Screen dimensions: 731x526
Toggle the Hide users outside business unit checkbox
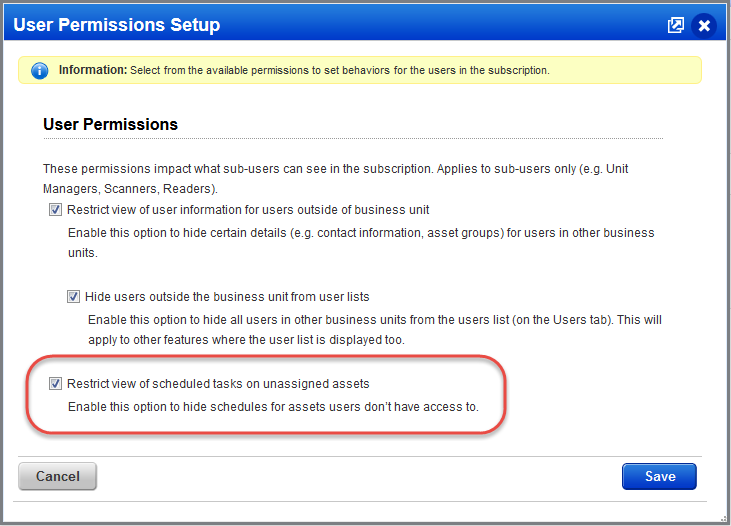pos(73,297)
